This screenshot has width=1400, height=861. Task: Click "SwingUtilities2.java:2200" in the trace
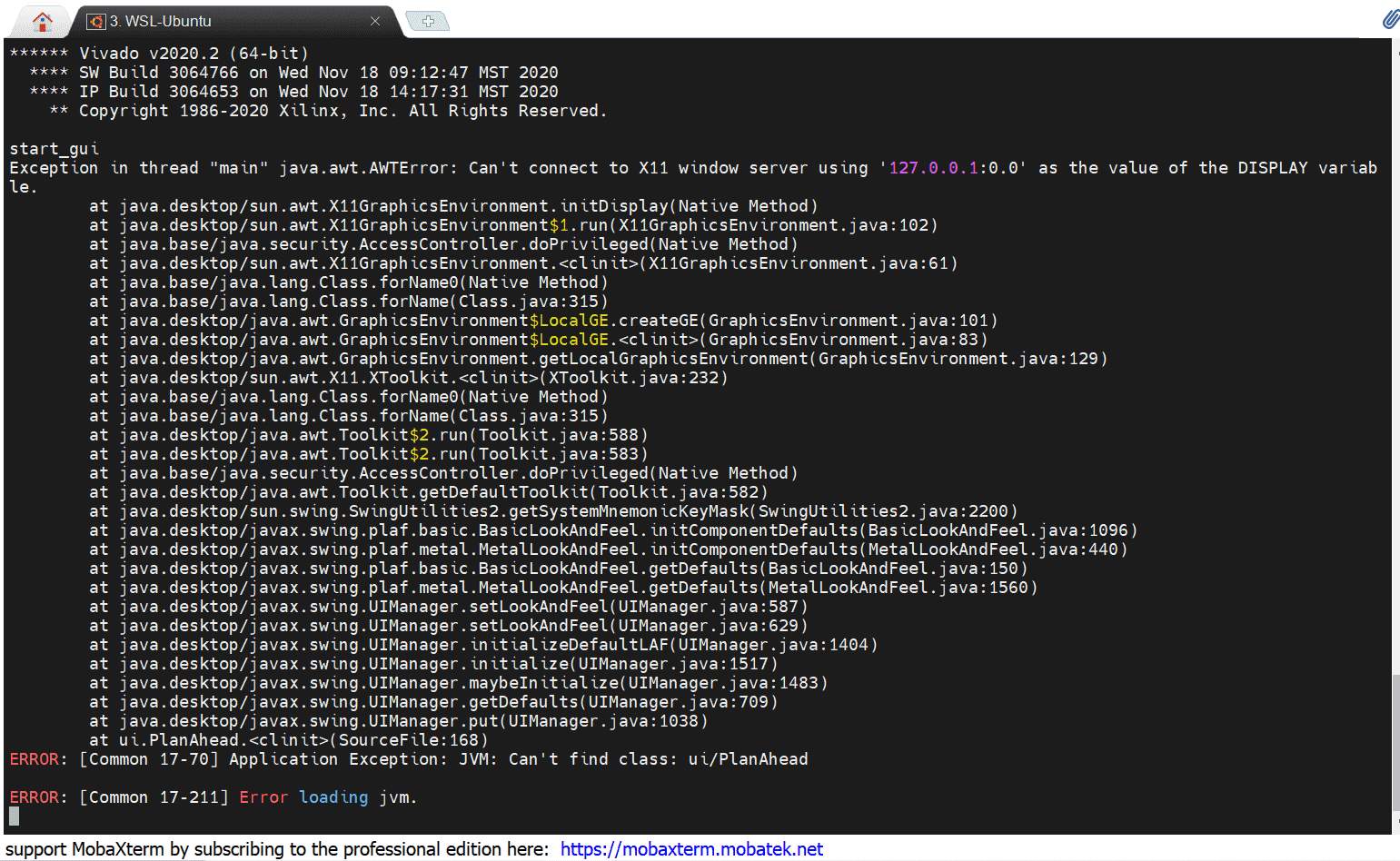[x=883, y=511]
